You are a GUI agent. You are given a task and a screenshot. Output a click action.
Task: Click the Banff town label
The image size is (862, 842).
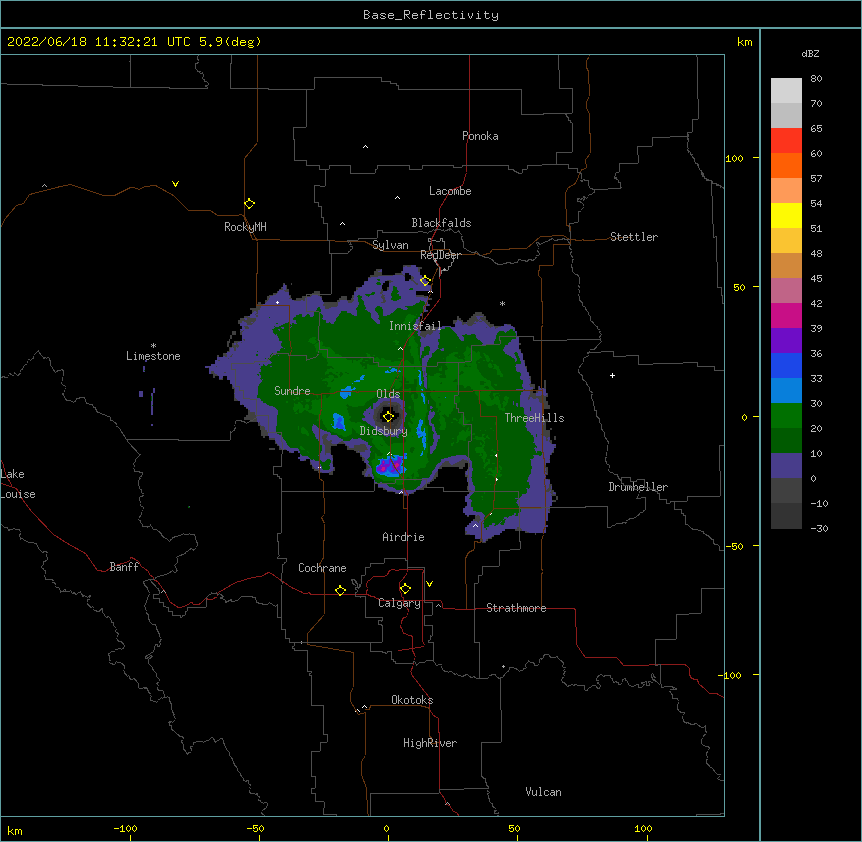pos(124,567)
